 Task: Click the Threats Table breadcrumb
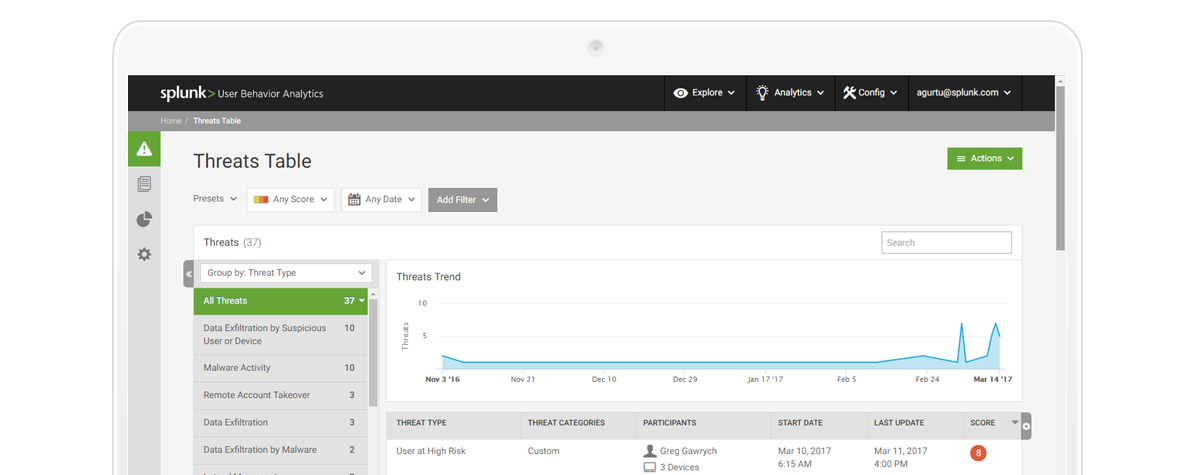(x=217, y=121)
